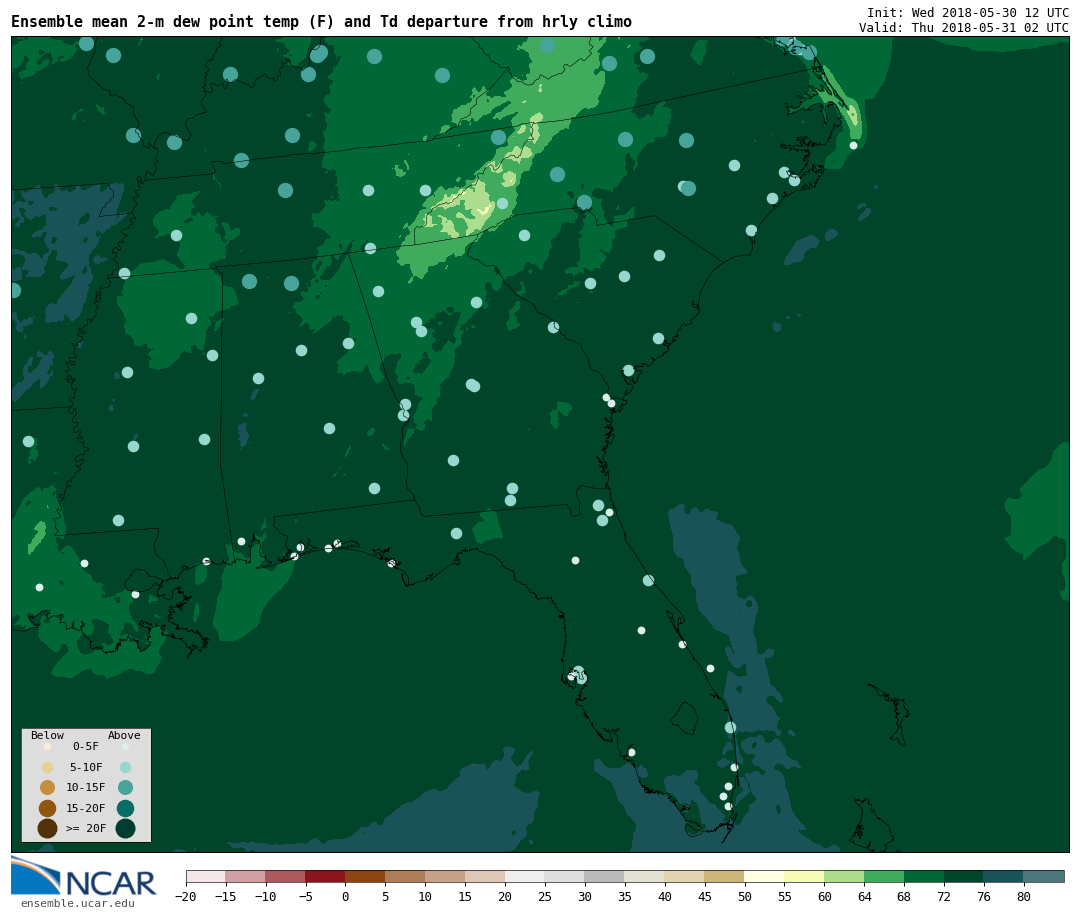Screen dimensions: 1080x915
Task: Pick the pale yellow 50 to 55 colorbar swatch
Action: coord(764,877)
